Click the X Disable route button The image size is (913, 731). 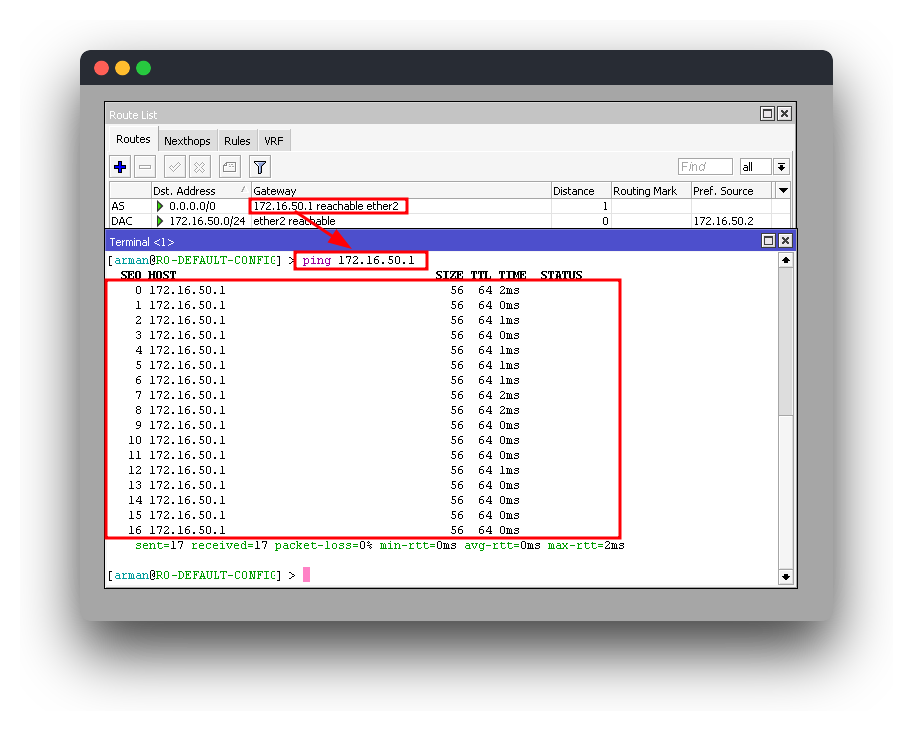pos(200,167)
